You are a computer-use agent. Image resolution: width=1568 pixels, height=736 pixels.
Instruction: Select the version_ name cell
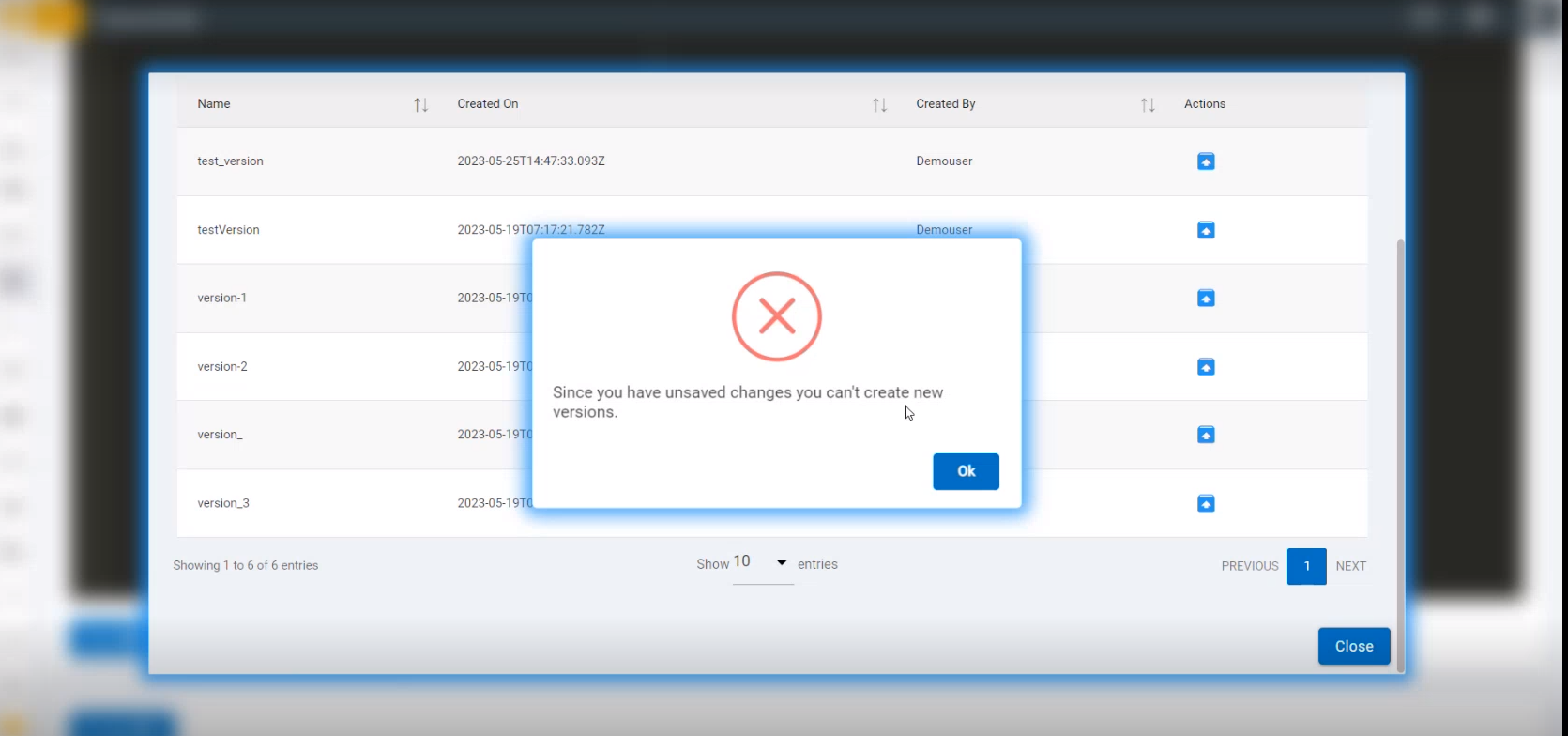pos(220,435)
